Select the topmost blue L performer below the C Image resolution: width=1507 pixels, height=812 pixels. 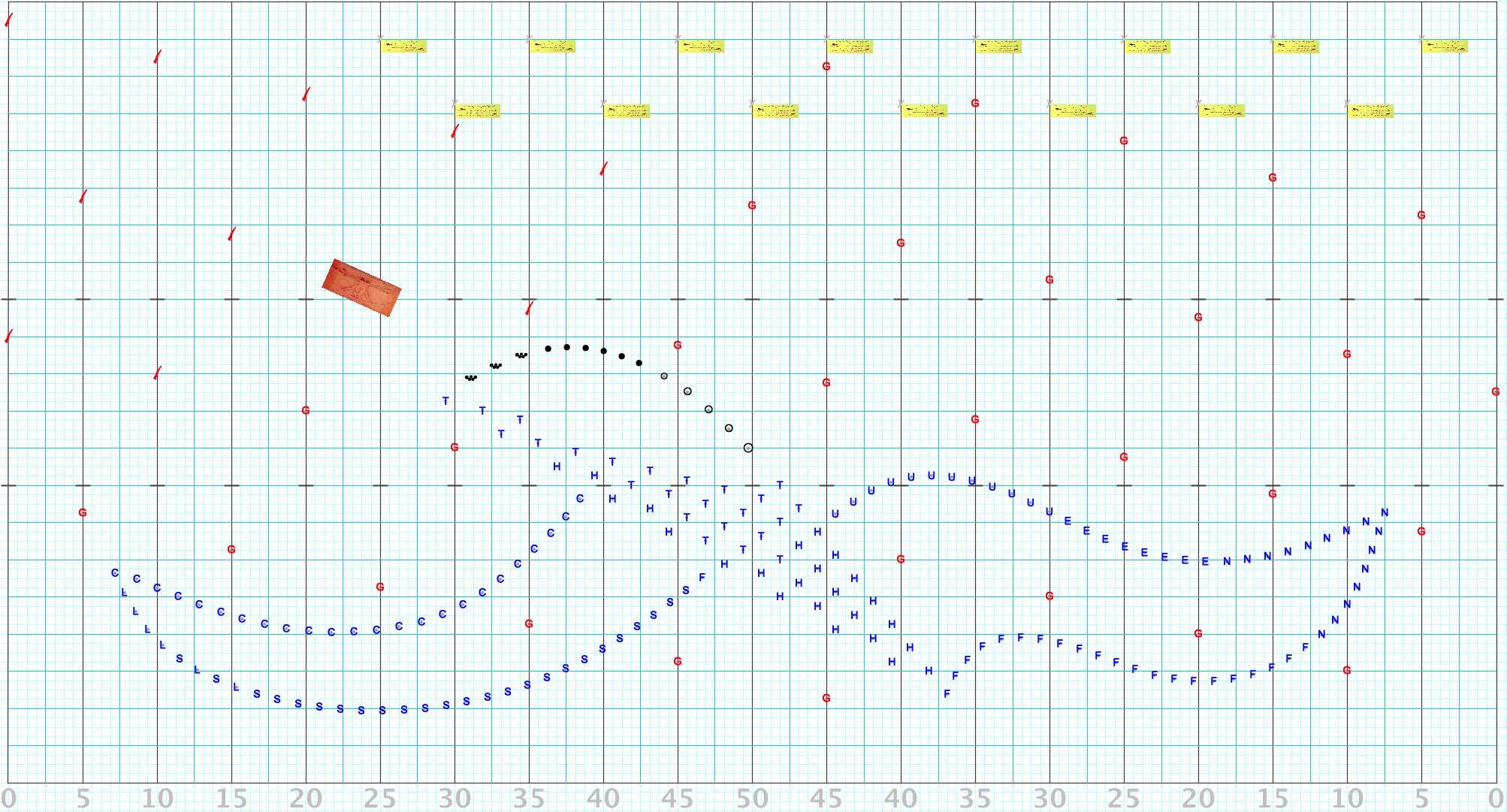coord(124,593)
